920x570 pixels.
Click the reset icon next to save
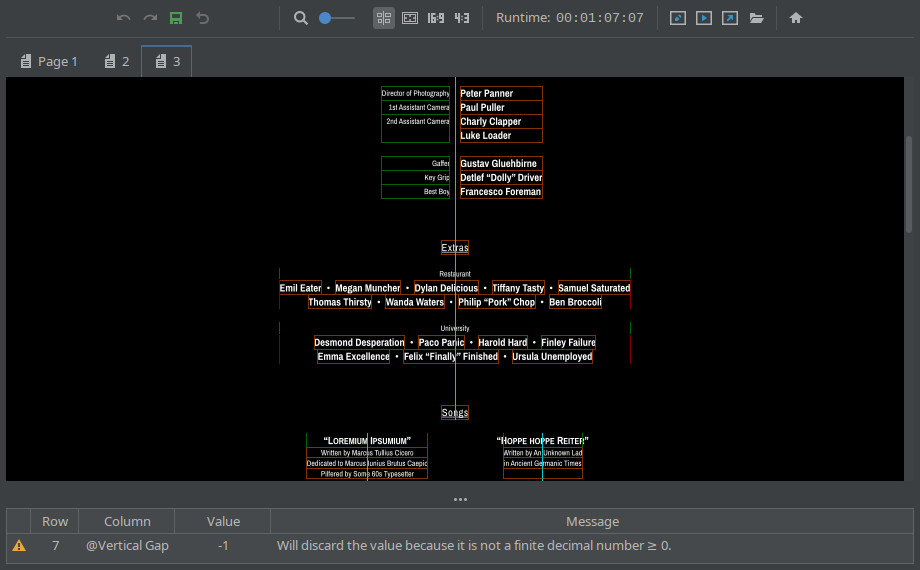point(203,18)
